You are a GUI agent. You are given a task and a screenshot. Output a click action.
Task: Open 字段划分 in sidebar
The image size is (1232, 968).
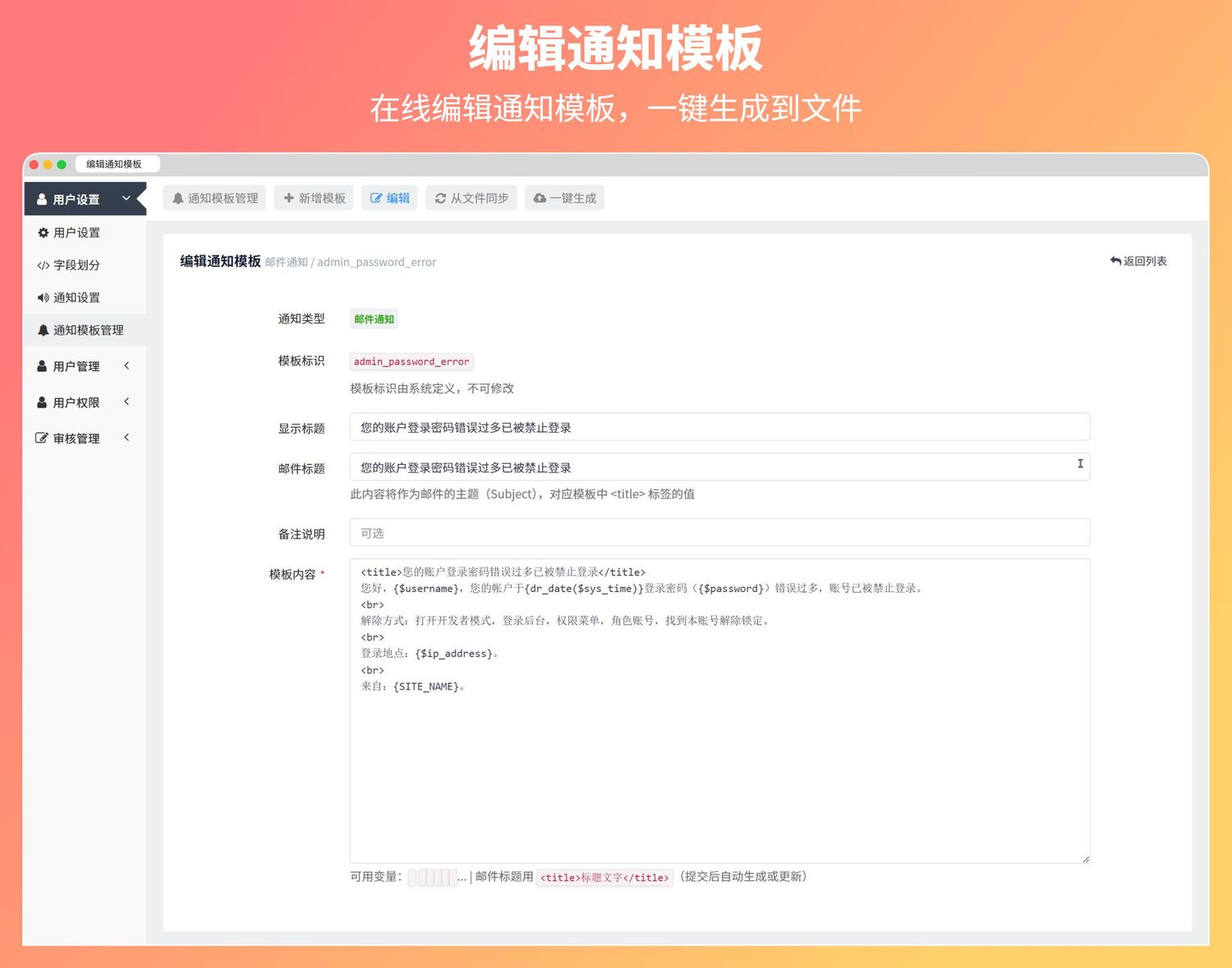click(85, 265)
